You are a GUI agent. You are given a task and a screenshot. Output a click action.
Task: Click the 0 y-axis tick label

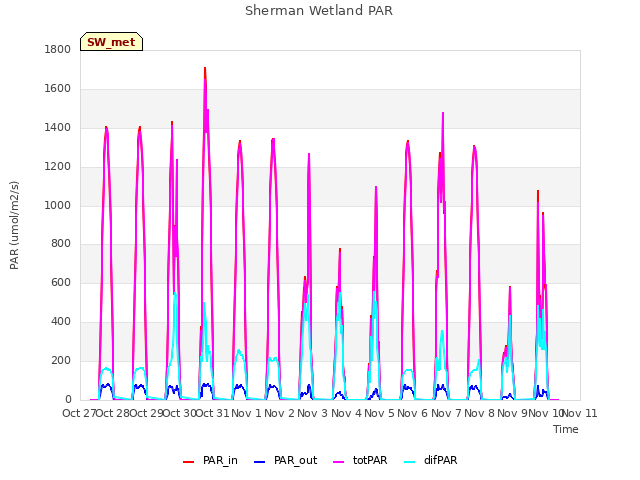[68, 399]
